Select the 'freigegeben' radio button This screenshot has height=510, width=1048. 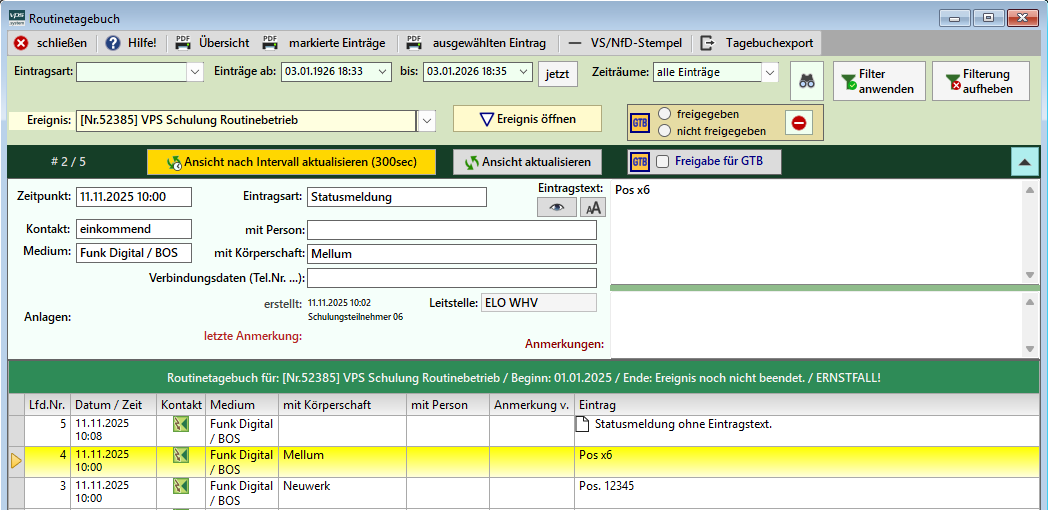(665, 114)
